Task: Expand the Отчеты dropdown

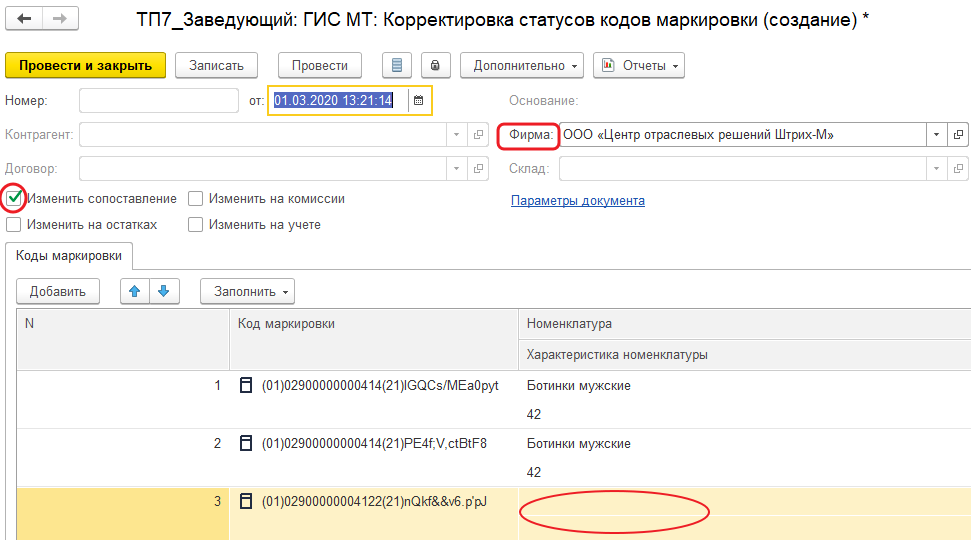Action: point(638,65)
